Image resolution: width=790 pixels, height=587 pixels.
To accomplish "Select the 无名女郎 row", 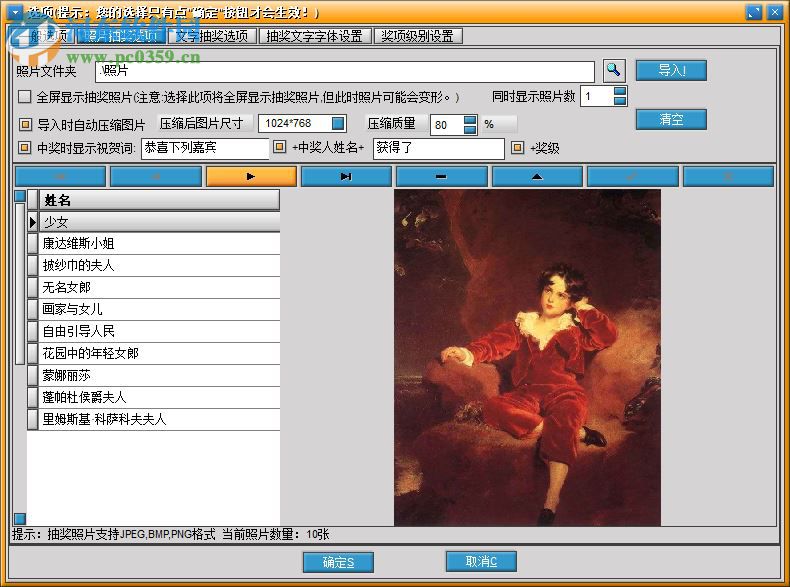I will (x=159, y=287).
